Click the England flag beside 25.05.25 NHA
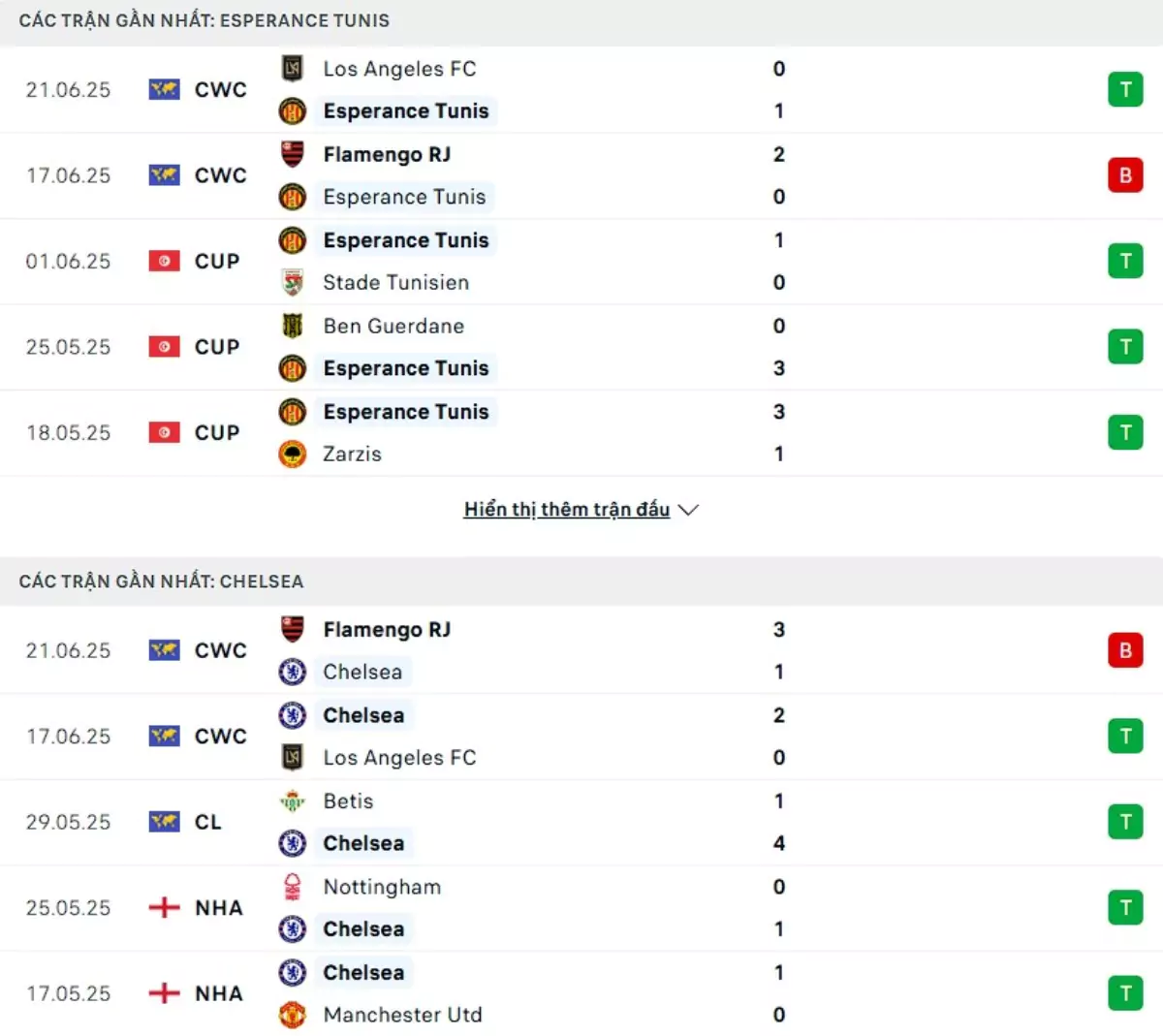The width and height of the screenshot is (1163, 1036). [164, 908]
